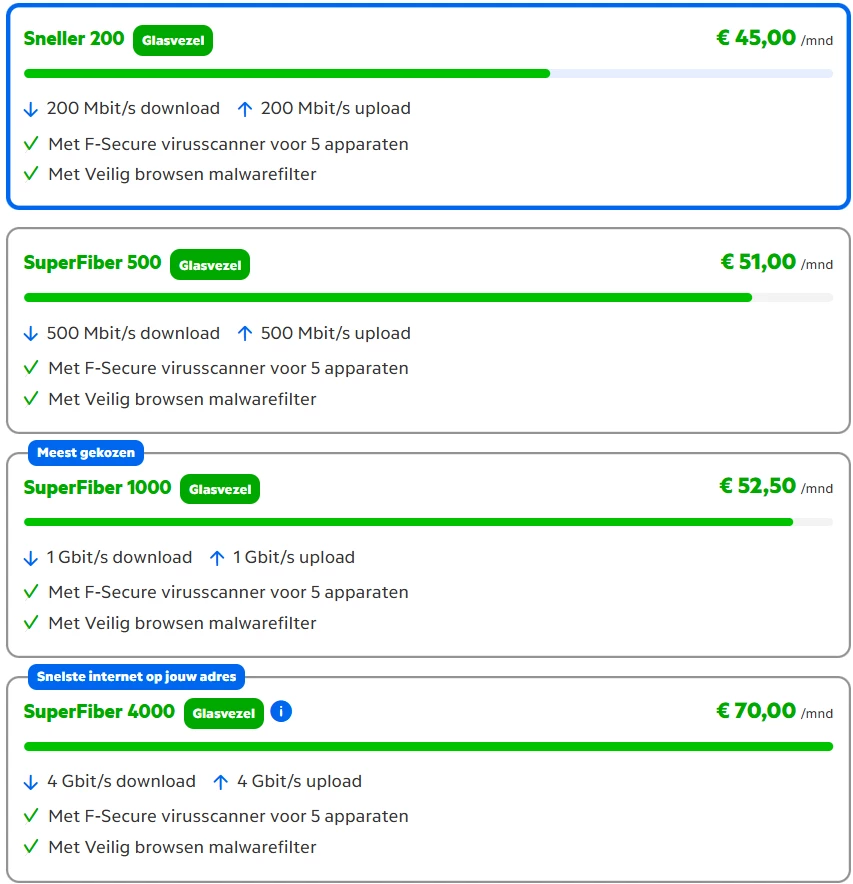The height and width of the screenshot is (884, 853).
Task: Click the SuperFiber 4000 speed bar
Action: click(428, 746)
